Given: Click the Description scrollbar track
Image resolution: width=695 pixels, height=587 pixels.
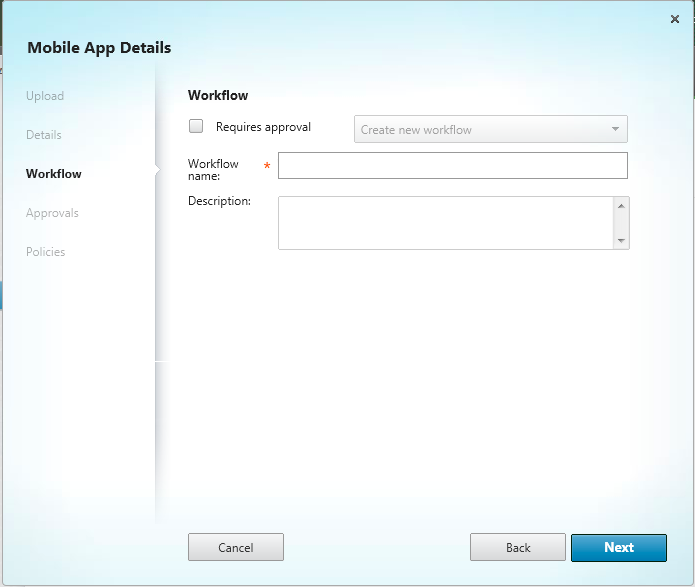Looking at the screenshot, I should (x=621, y=223).
